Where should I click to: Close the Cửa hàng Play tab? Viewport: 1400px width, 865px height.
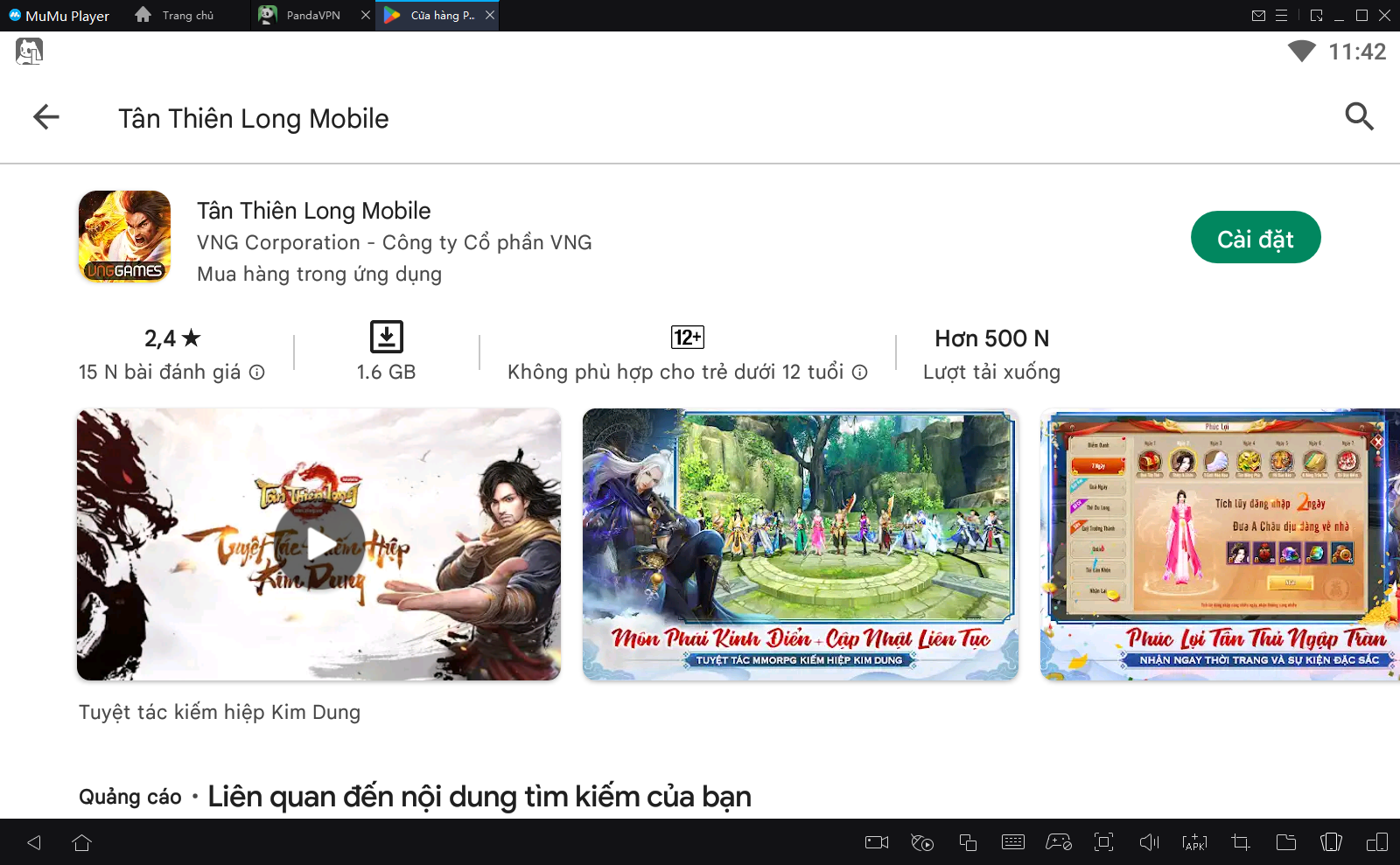[x=490, y=16]
